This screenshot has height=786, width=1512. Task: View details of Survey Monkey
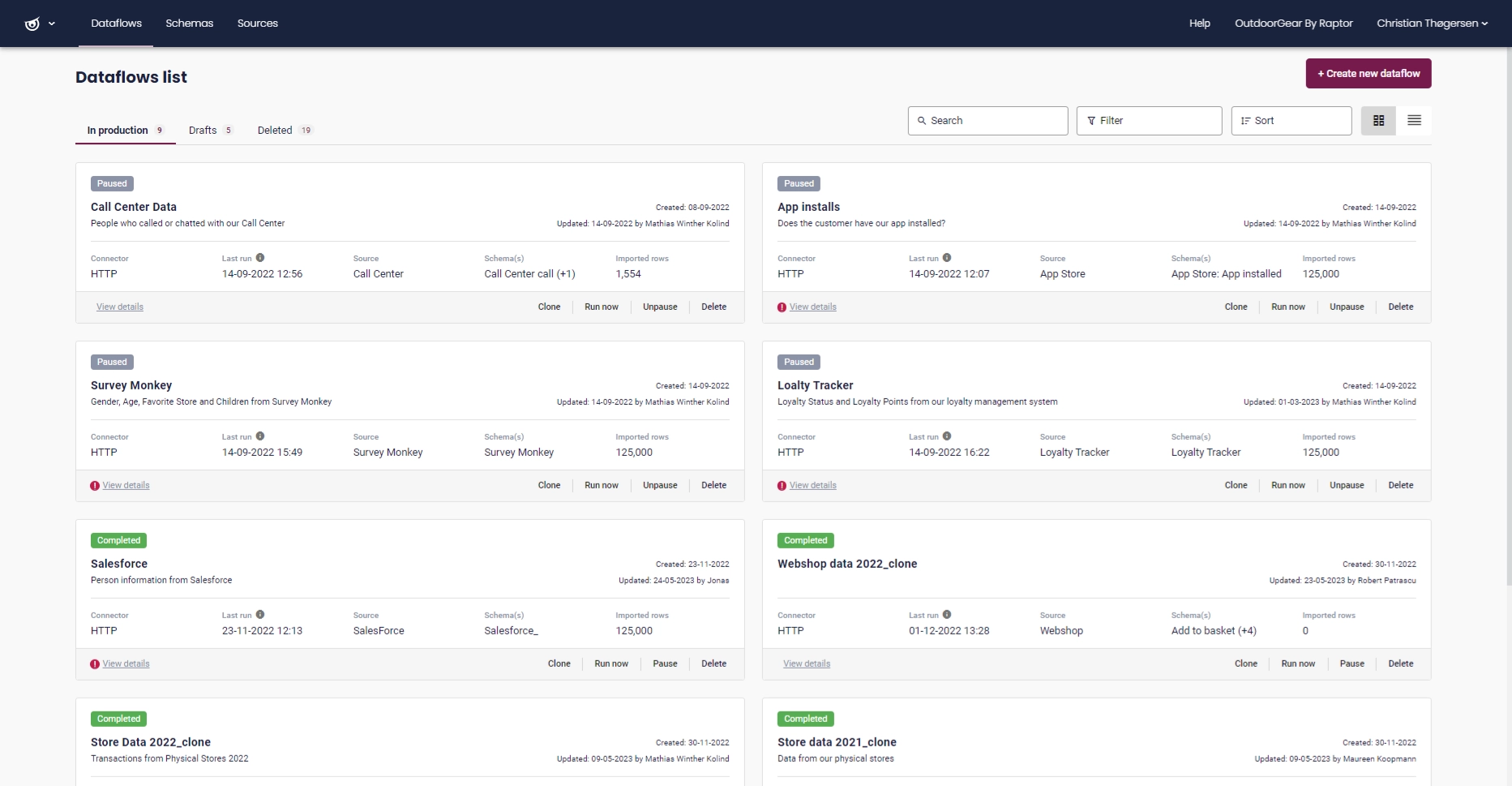(x=126, y=486)
